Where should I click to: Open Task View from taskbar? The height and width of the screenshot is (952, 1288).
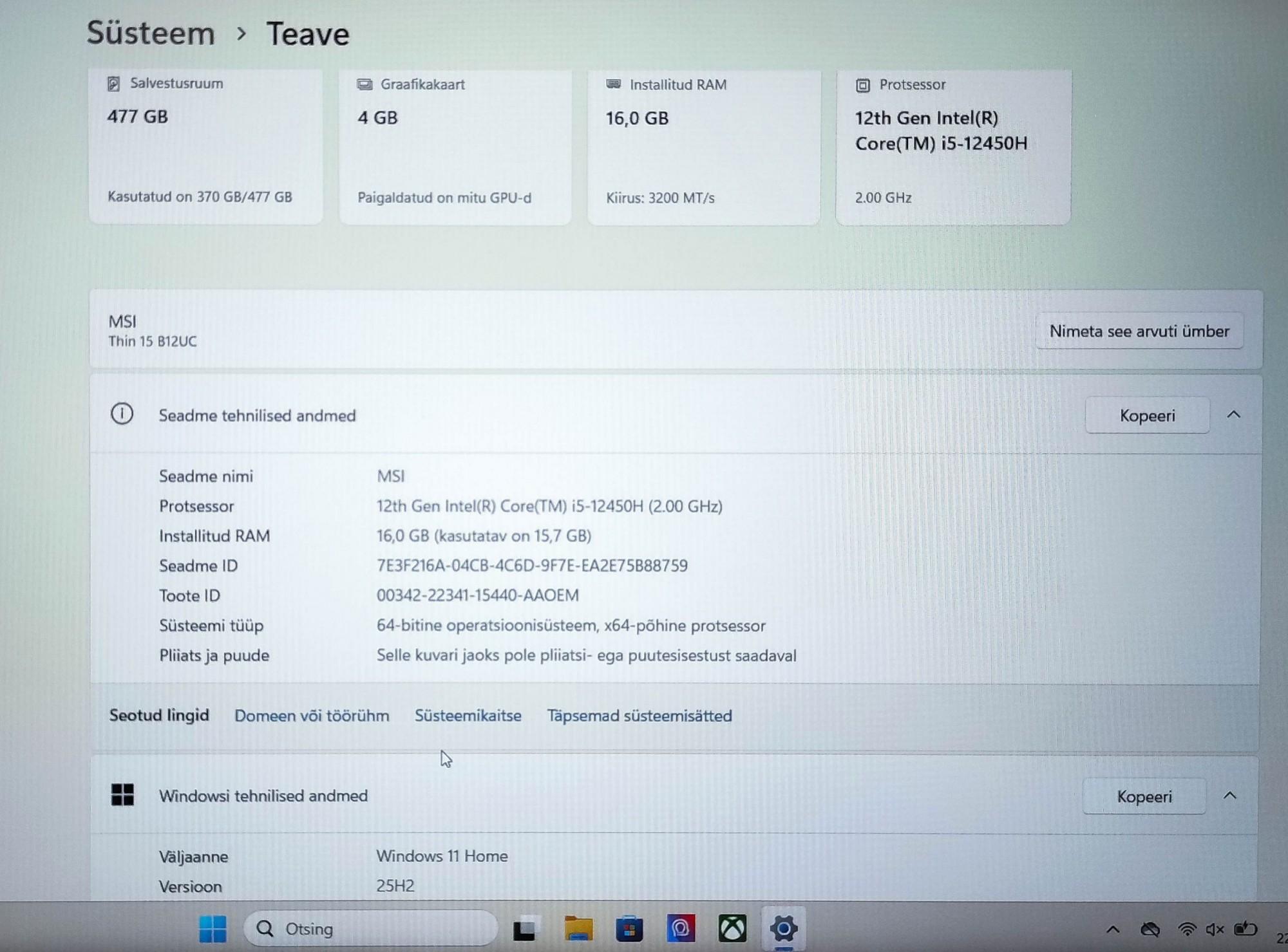click(524, 929)
